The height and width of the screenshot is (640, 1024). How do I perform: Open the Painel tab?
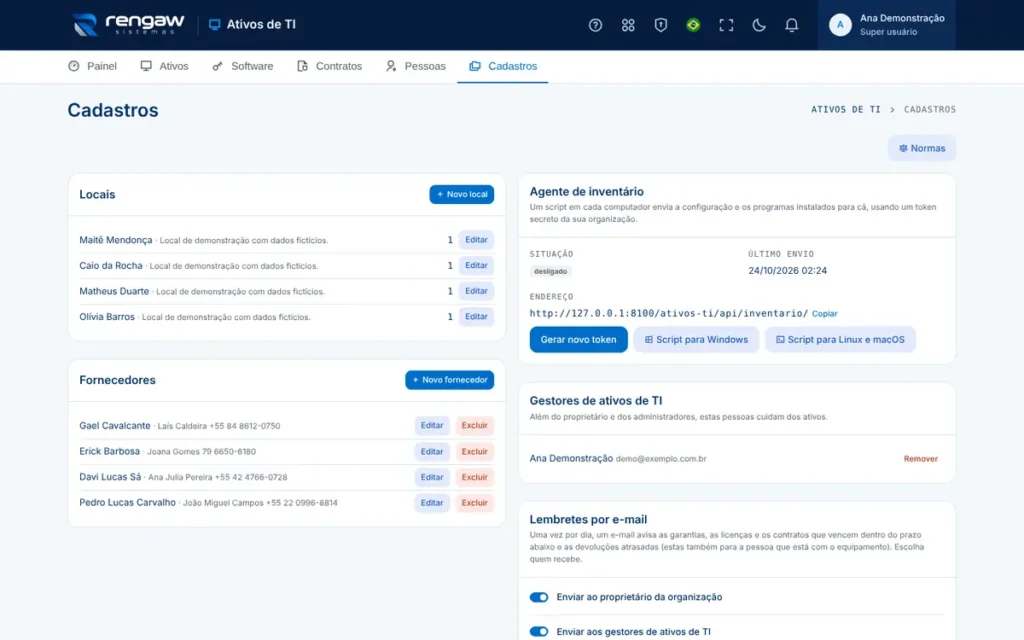(93, 66)
